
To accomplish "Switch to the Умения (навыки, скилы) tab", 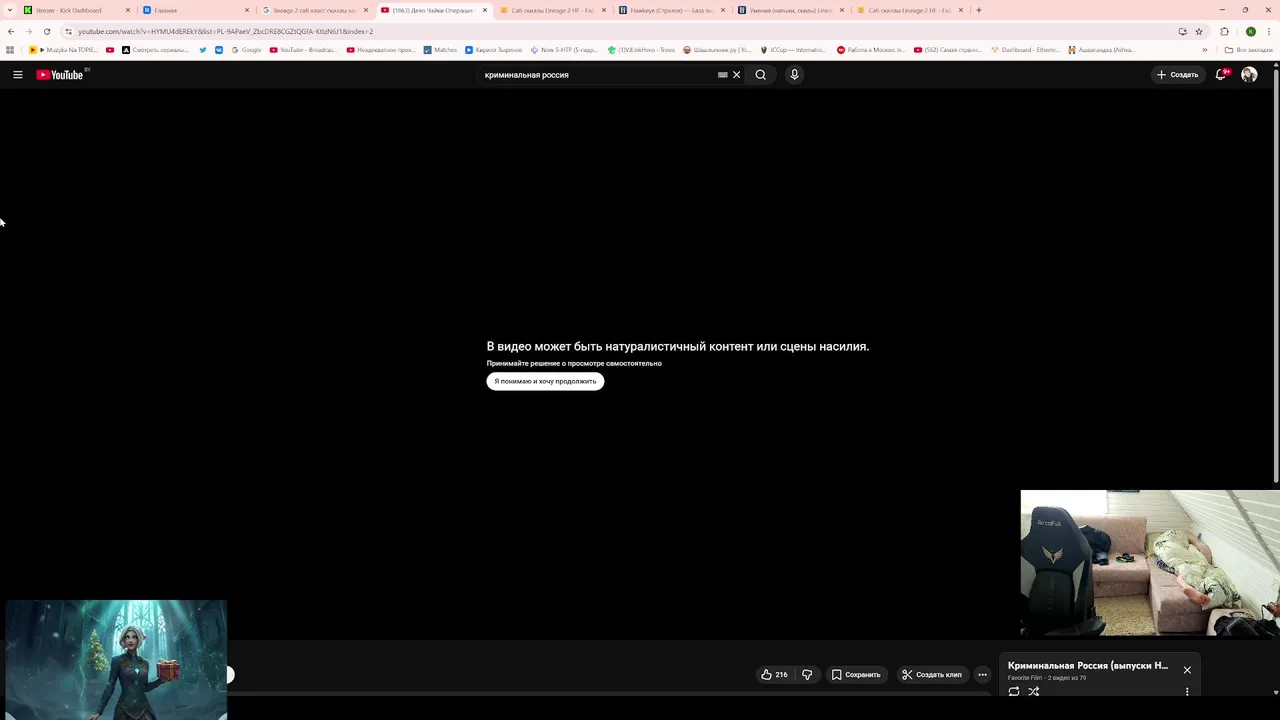I will pos(789,10).
